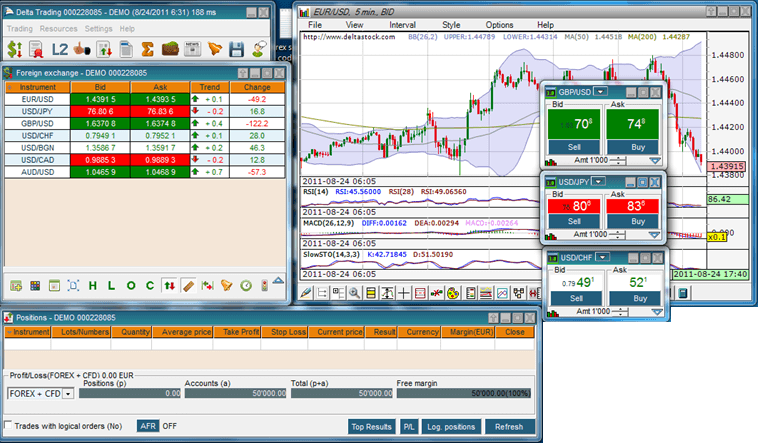758x443 pixels.
Task: Open the USD/JPY instrument dropdown
Action: point(598,181)
